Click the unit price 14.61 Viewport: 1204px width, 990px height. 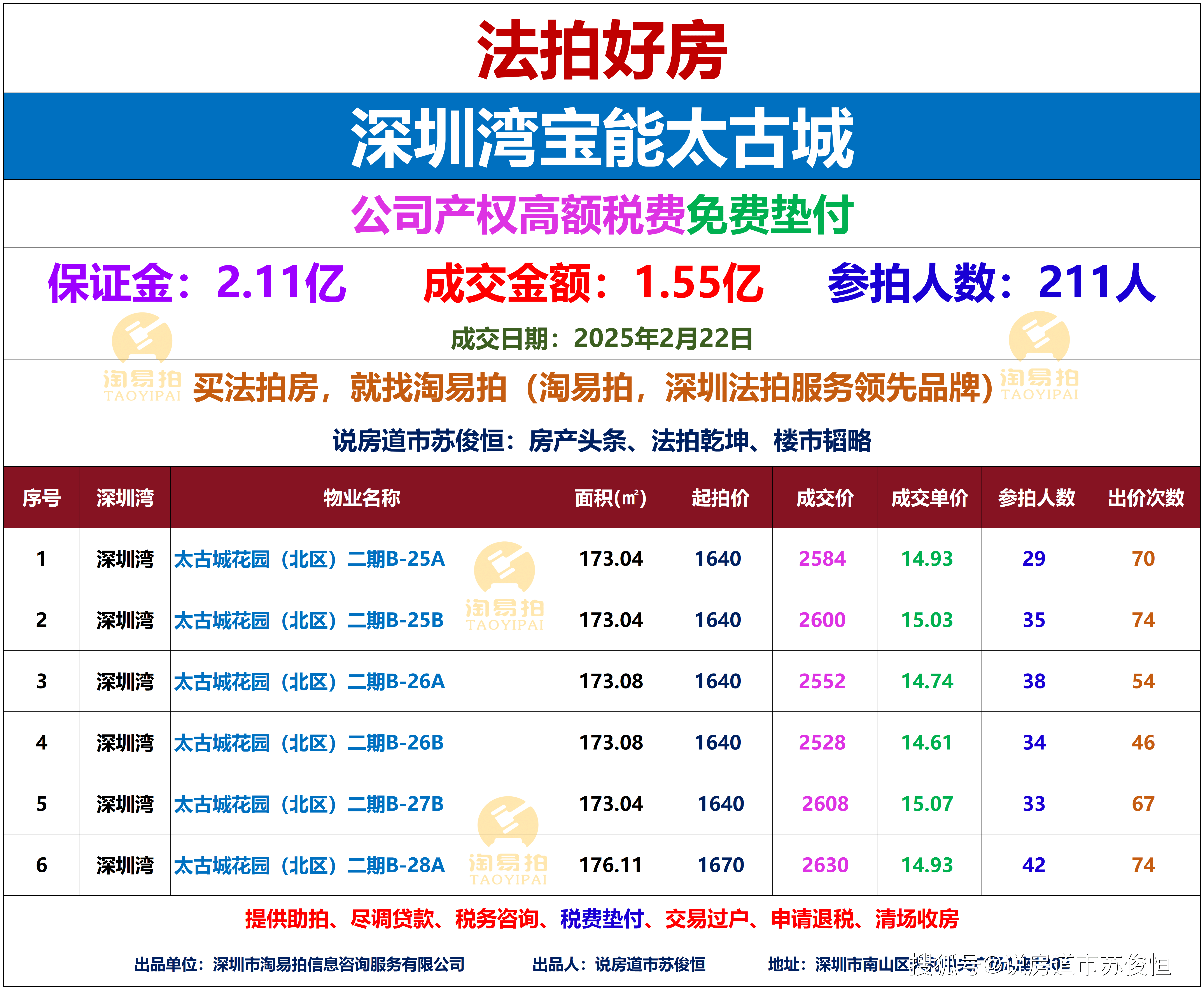click(927, 742)
